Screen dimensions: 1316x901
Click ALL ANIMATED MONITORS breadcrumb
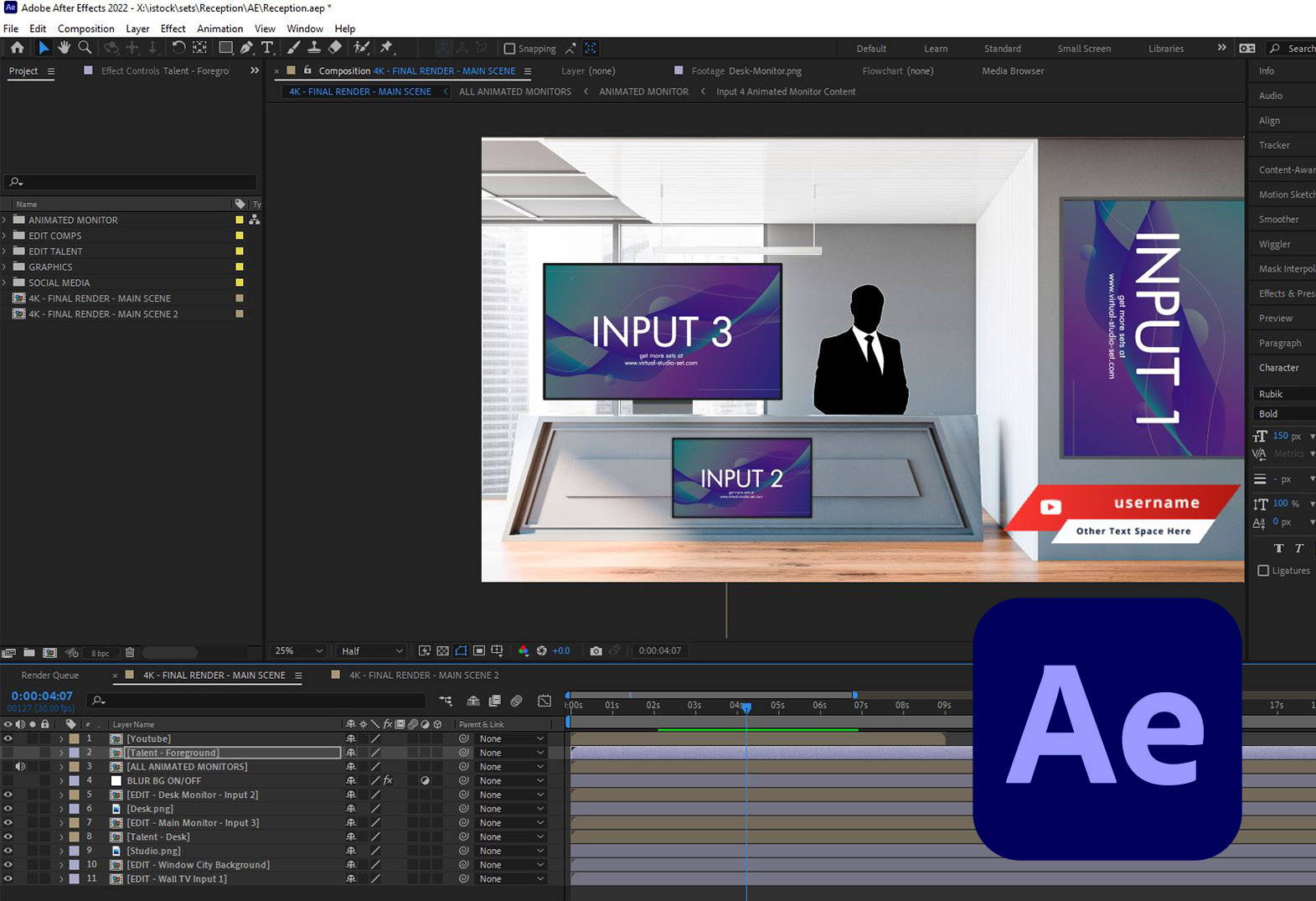pos(514,91)
